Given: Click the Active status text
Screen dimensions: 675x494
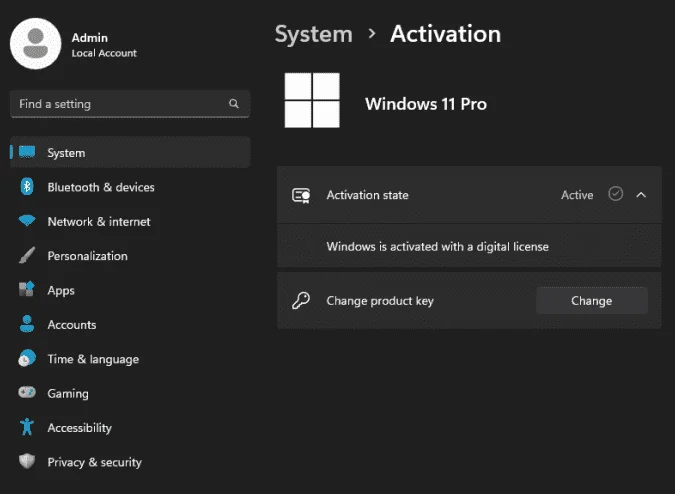Looking at the screenshot, I should (577, 195).
